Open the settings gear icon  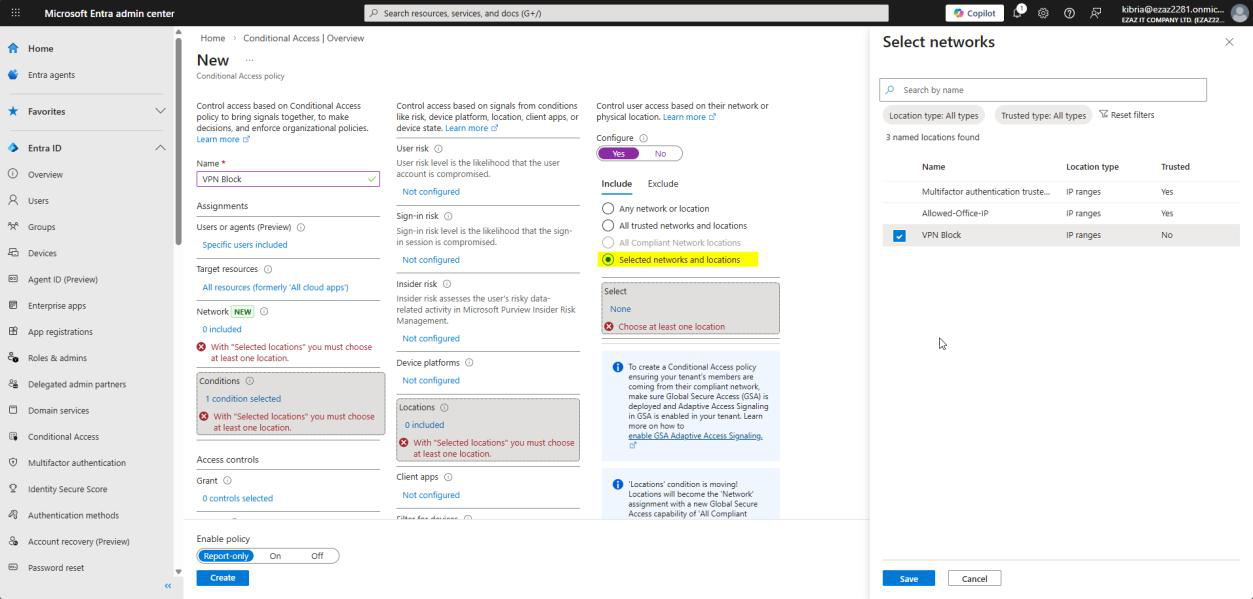[x=1043, y=13]
